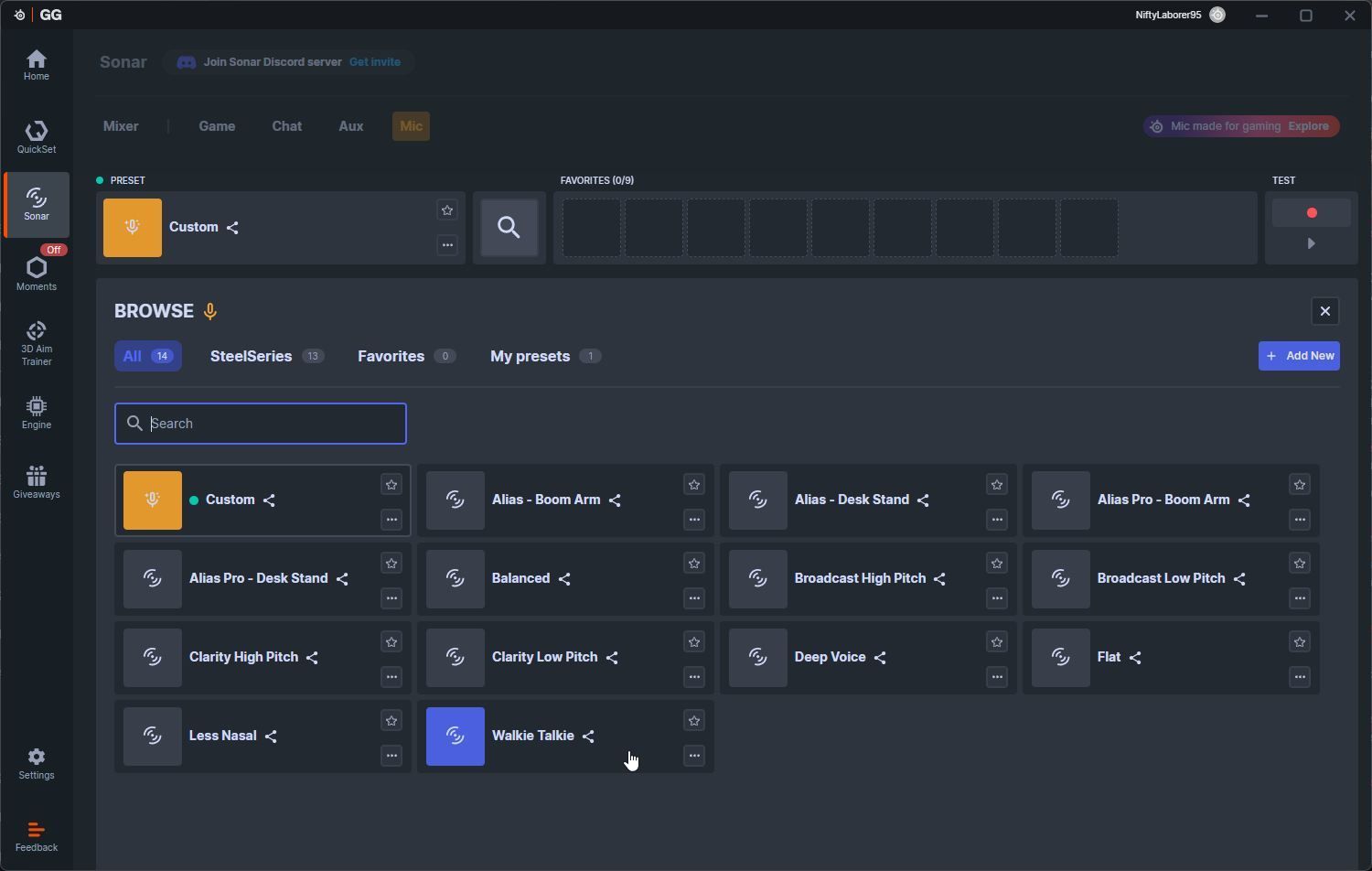This screenshot has width=1372, height=871.
Task: Favorite the Balanced preset with star
Action: tap(694, 564)
